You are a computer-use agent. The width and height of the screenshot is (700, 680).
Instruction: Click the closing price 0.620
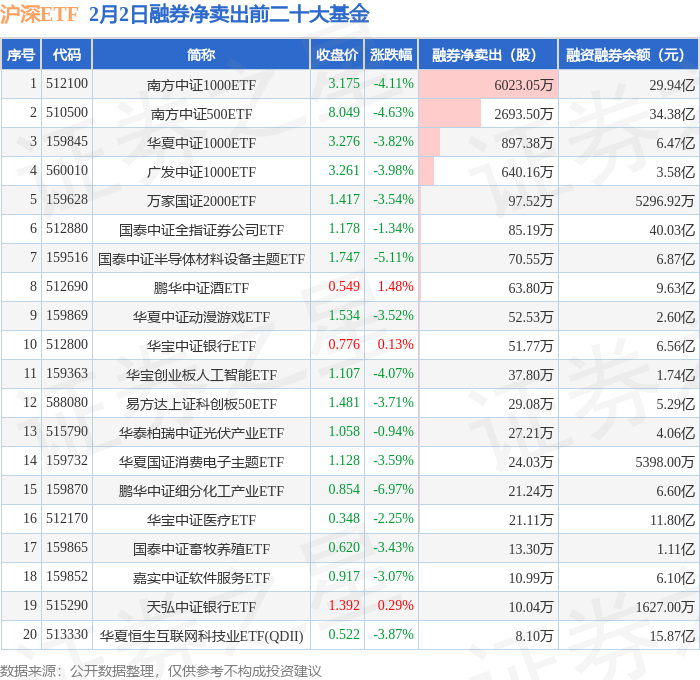tap(344, 548)
